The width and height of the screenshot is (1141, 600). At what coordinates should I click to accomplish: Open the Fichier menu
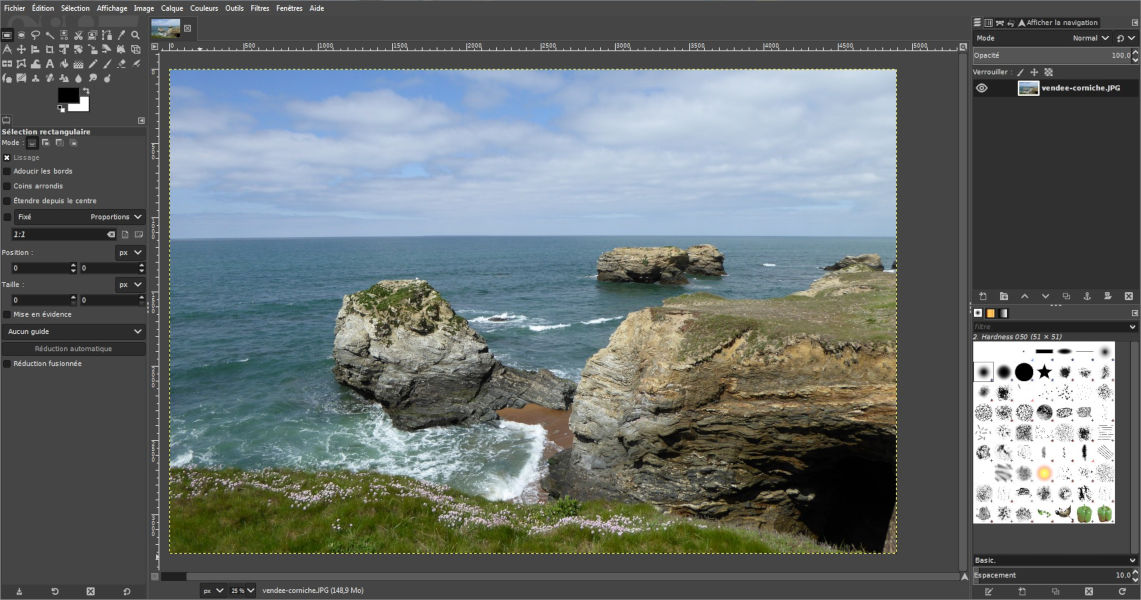click(x=15, y=8)
